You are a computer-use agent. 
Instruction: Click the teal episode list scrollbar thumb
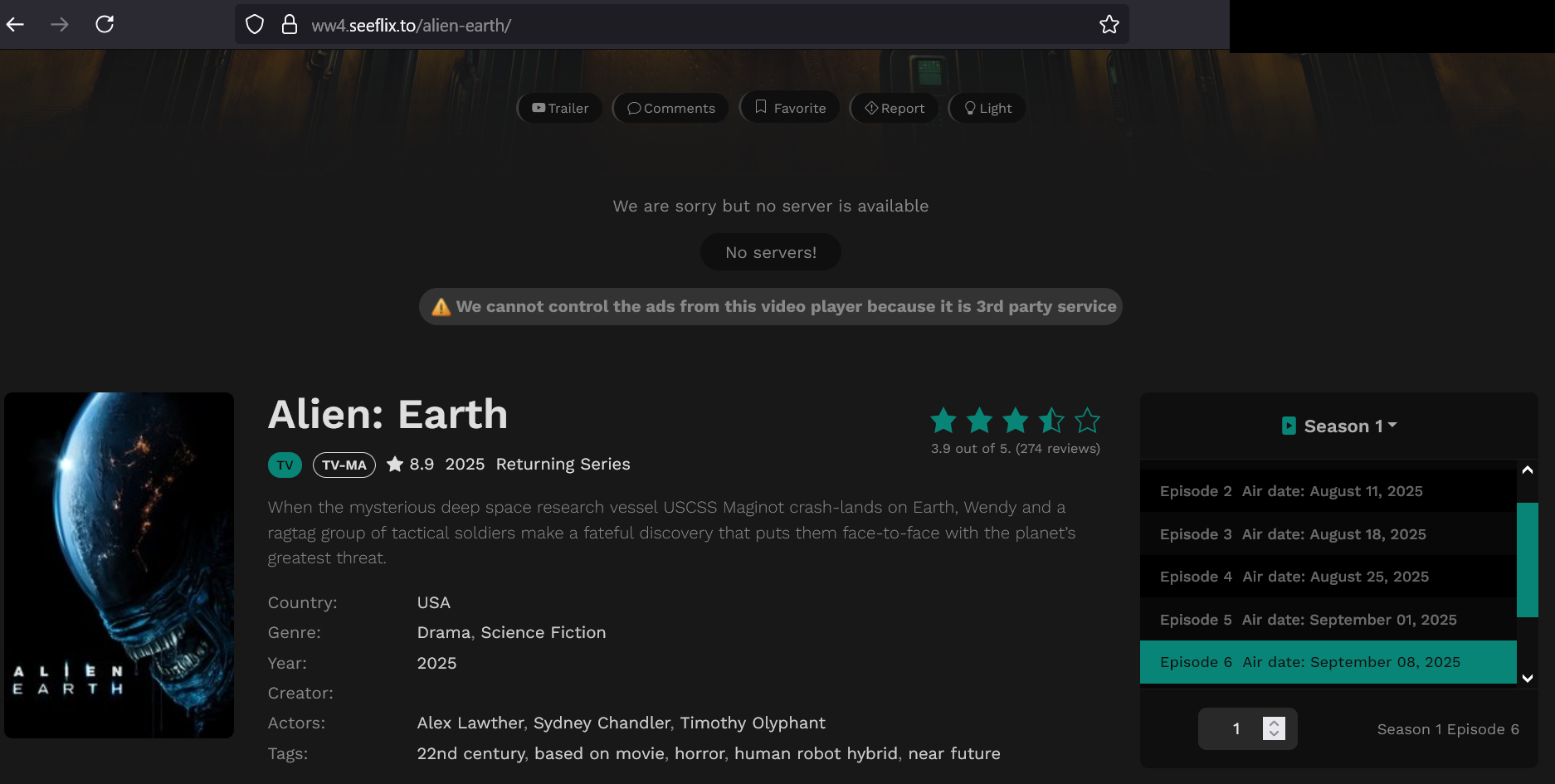click(x=1527, y=560)
